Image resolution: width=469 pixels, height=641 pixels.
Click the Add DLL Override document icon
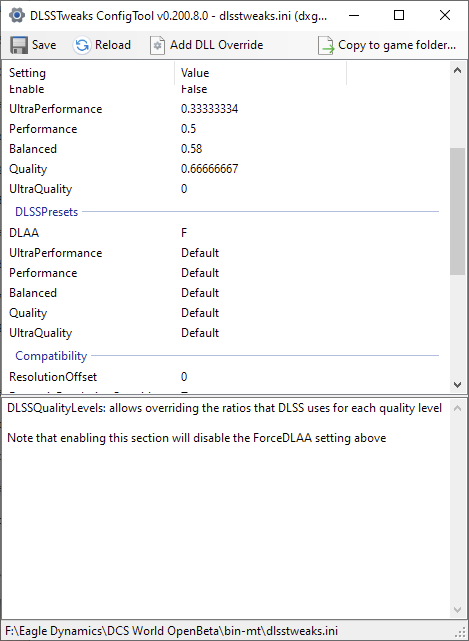tap(157, 45)
